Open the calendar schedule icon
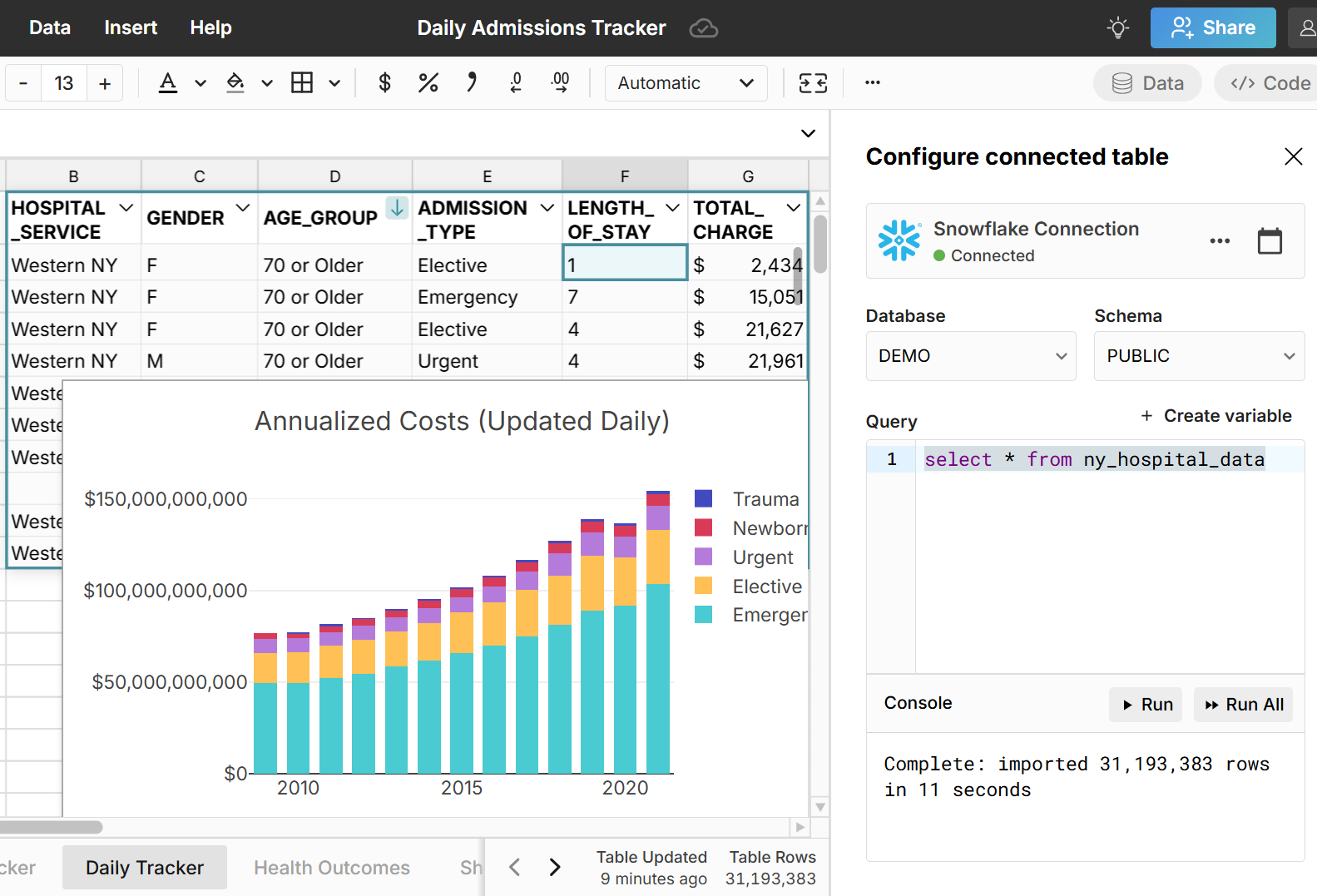 pos(1269,241)
